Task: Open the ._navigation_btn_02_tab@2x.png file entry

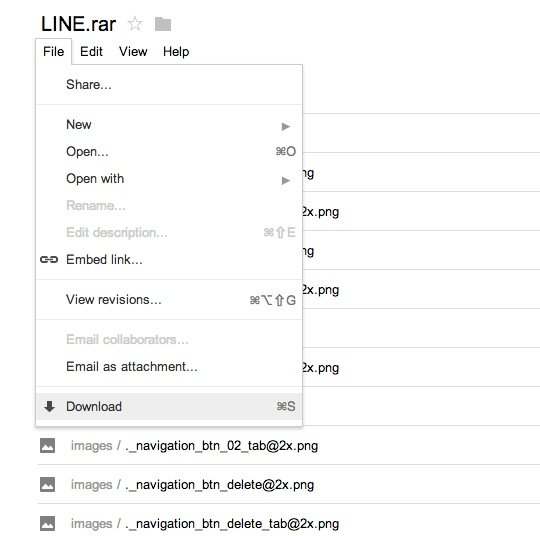Action: point(221,446)
